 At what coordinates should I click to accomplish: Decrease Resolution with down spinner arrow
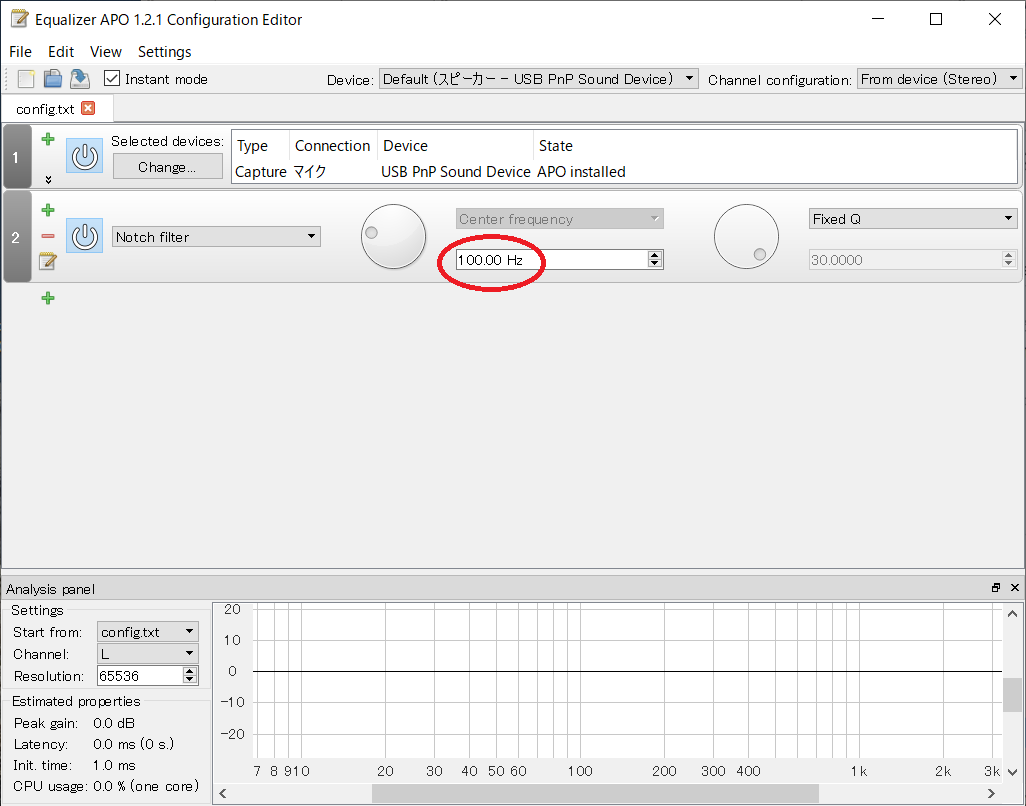click(190, 680)
